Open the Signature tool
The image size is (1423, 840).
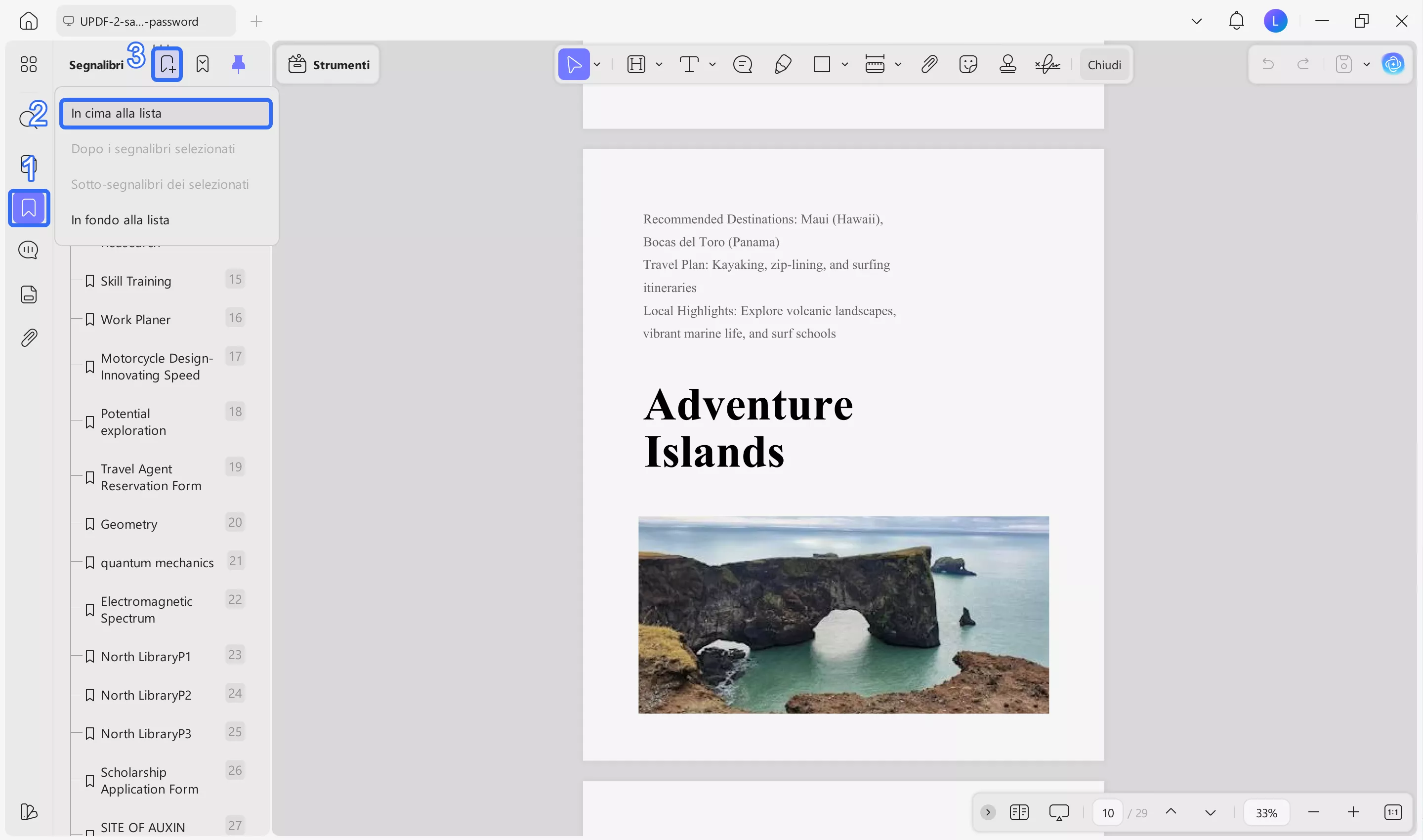pyautogui.click(x=1047, y=65)
